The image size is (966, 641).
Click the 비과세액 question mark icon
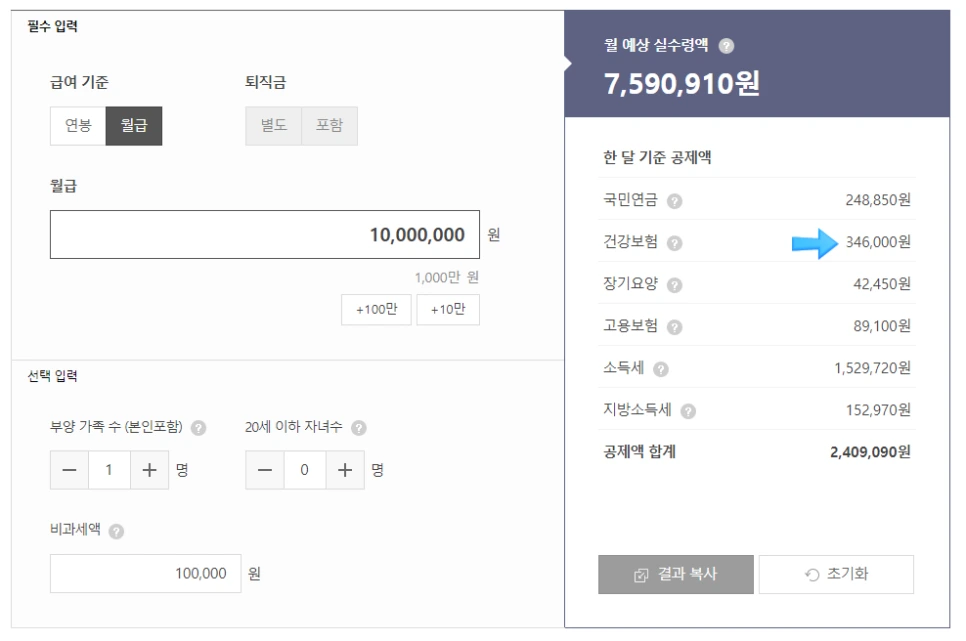click(x=116, y=531)
